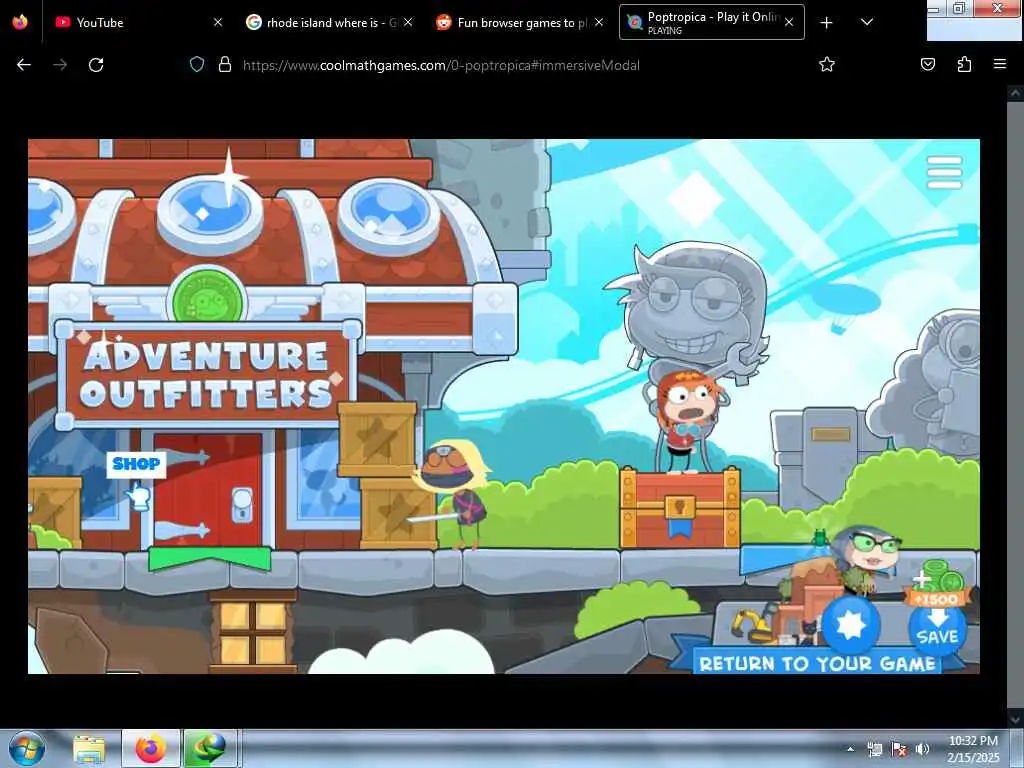
Task: Open the Pocket save icon
Action: [x=928, y=65]
